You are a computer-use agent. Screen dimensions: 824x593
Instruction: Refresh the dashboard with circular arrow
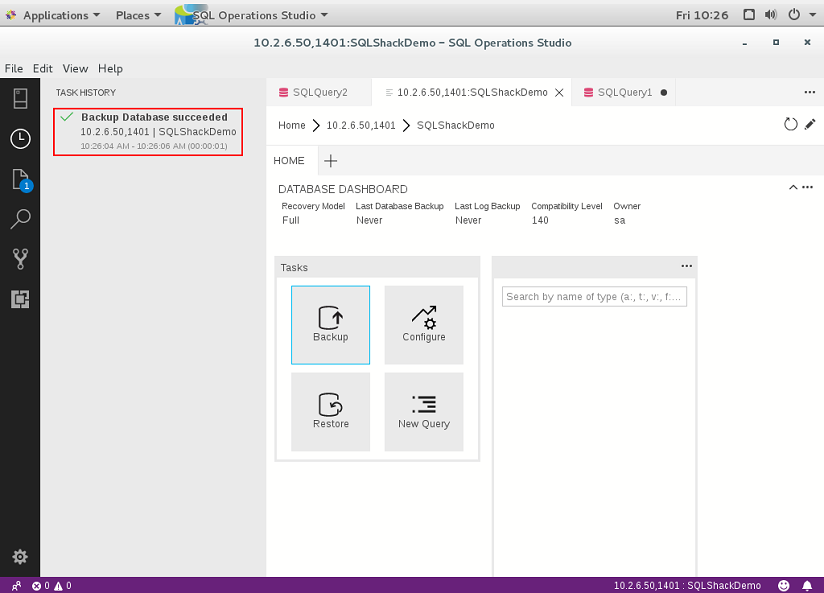790,125
